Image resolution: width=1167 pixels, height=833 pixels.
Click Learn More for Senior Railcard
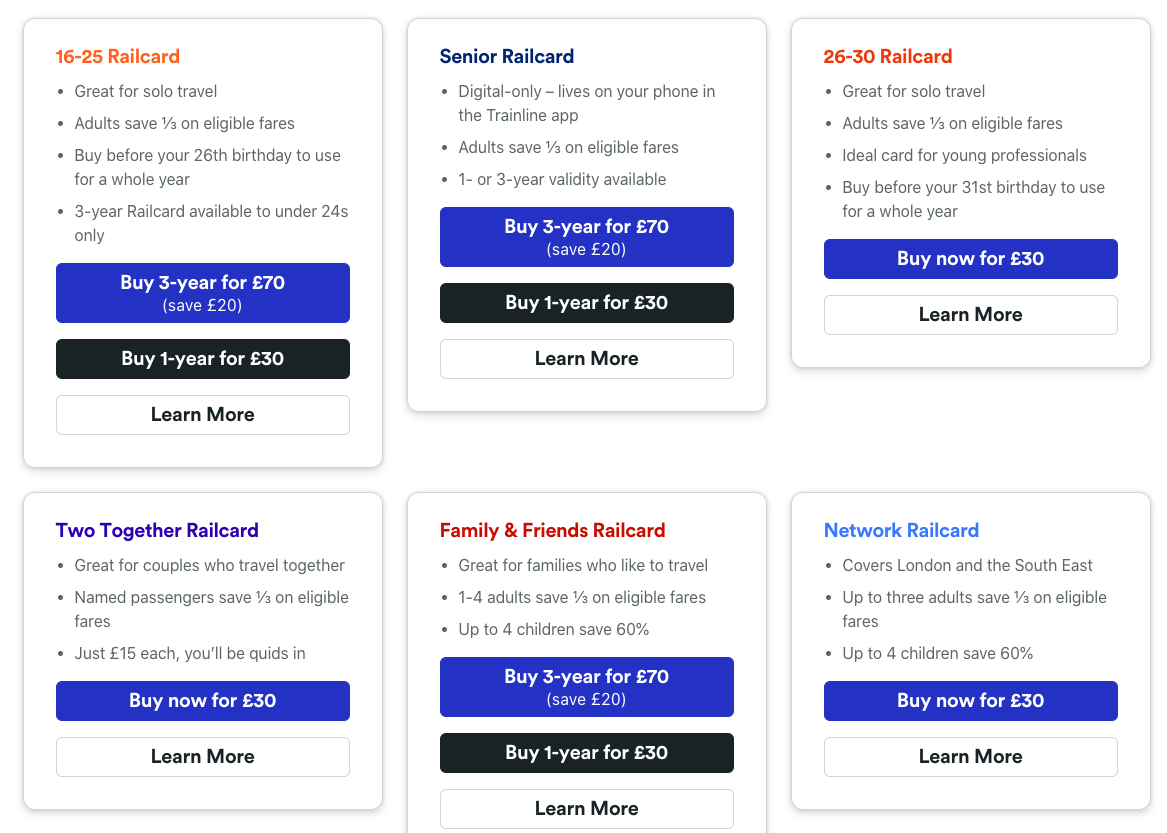point(586,359)
